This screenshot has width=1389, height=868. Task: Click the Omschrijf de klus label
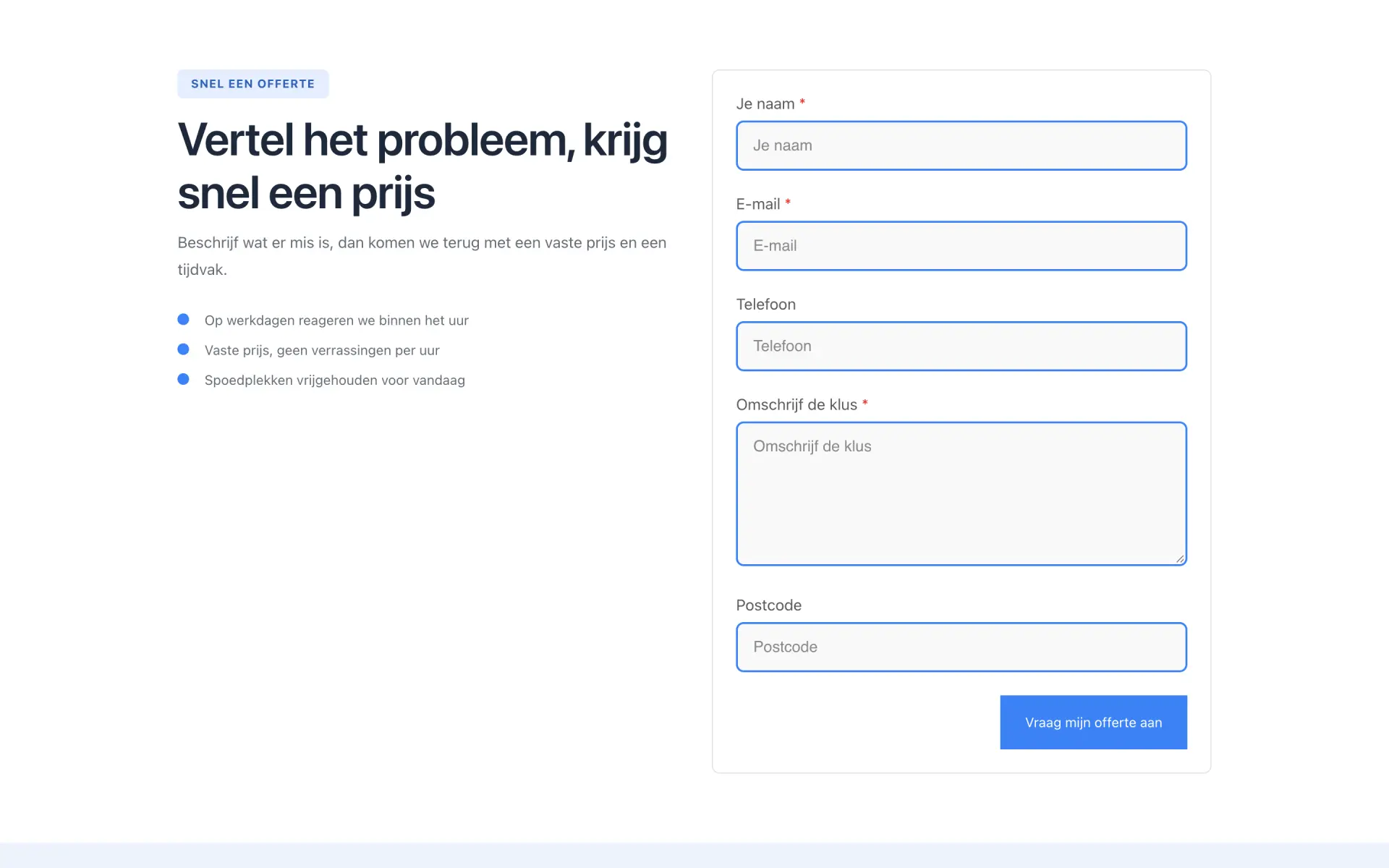pos(797,405)
